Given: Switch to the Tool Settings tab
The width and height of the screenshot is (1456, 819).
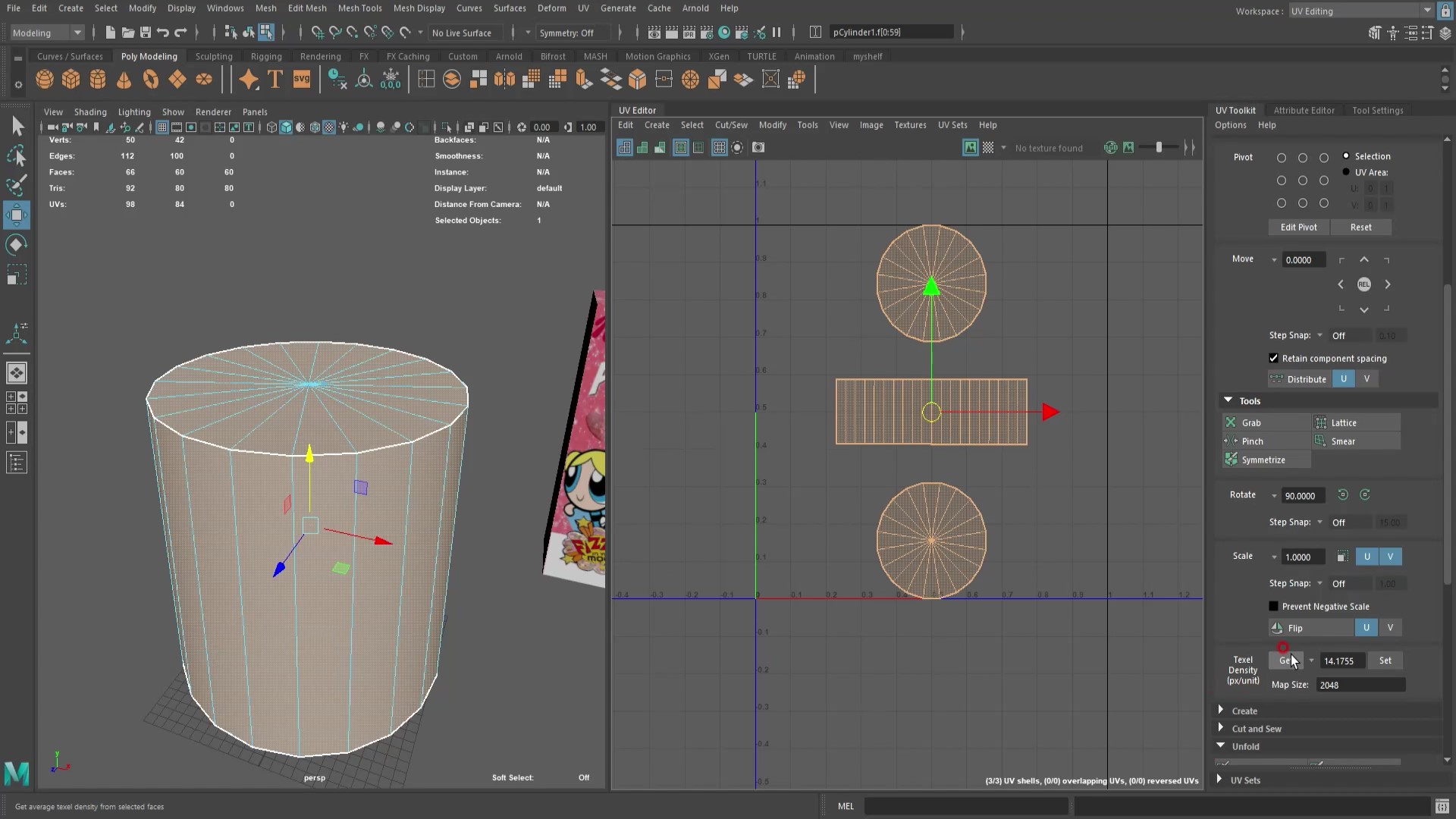Looking at the screenshot, I should (x=1377, y=110).
